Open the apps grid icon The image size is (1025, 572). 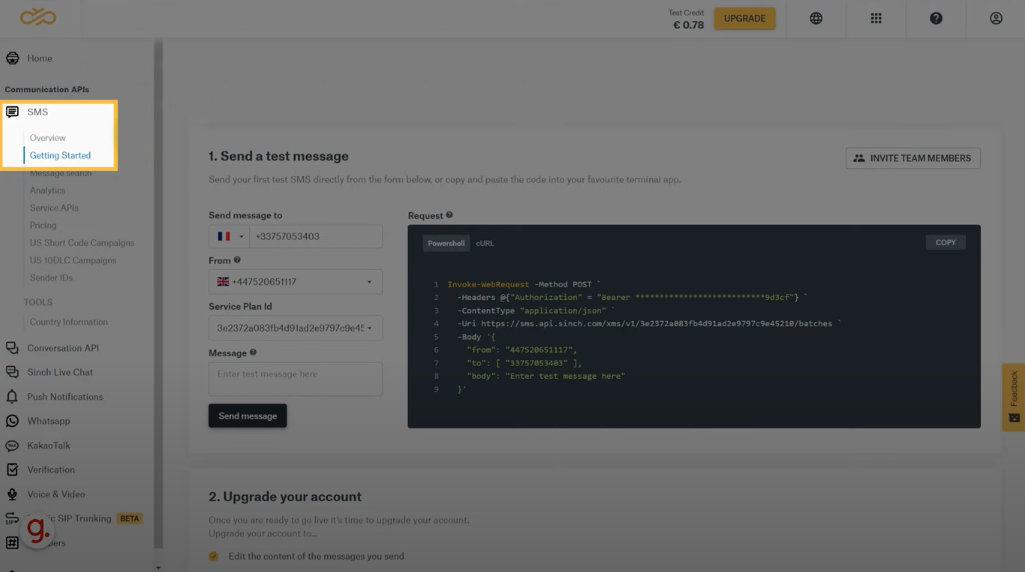click(876, 18)
